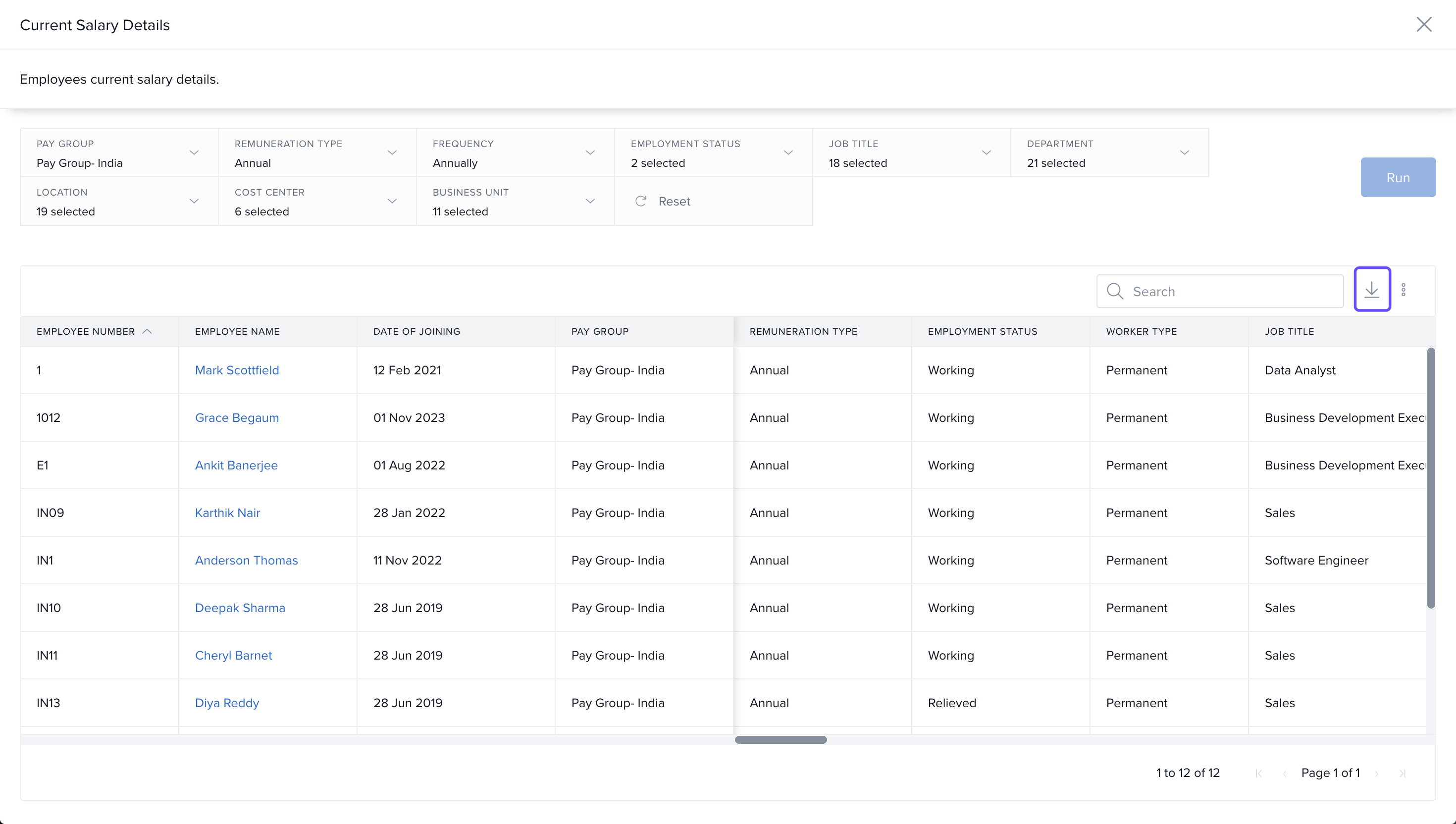1456x824 pixels.
Task: Click into the Search input field
Action: tap(1234, 292)
